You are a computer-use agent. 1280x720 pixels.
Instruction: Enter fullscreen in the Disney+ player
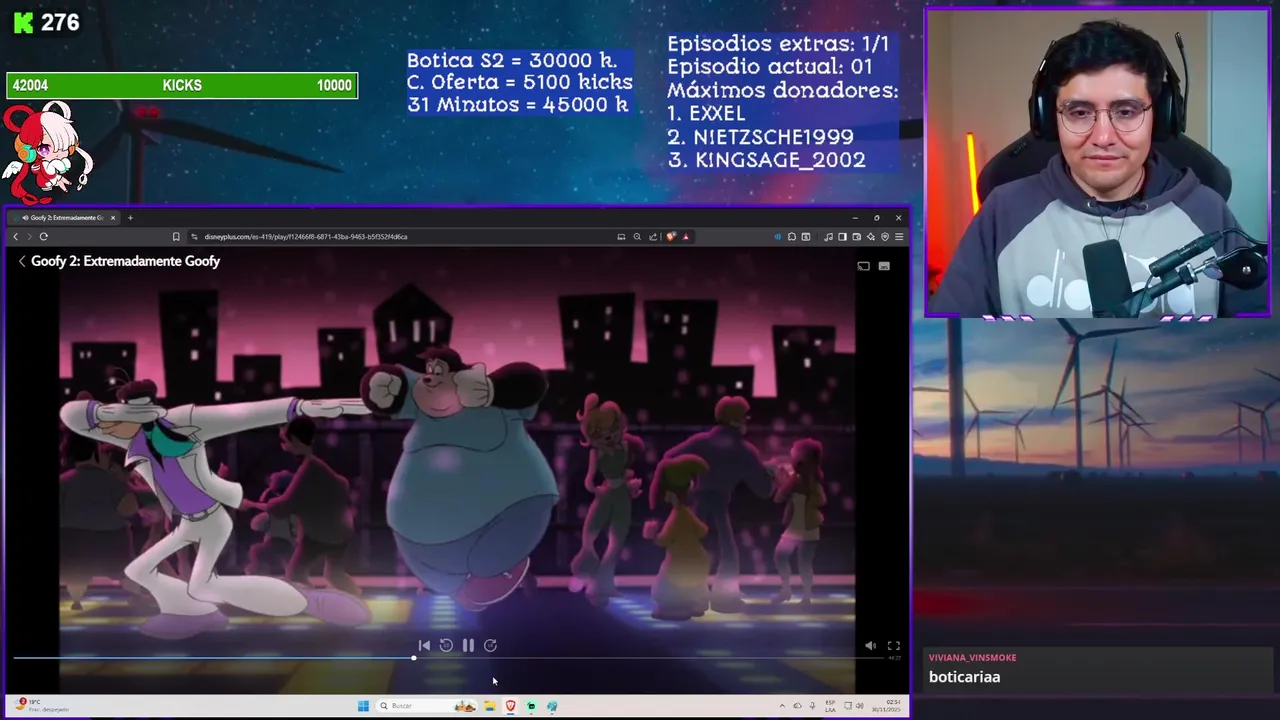click(x=894, y=646)
